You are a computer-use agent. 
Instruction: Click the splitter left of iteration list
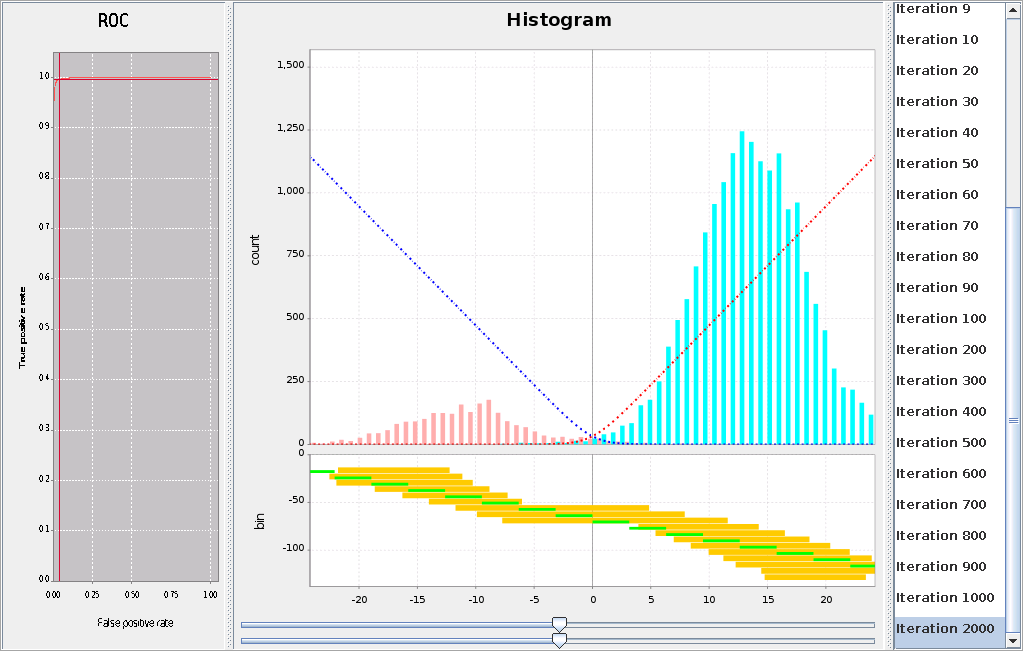887,326
